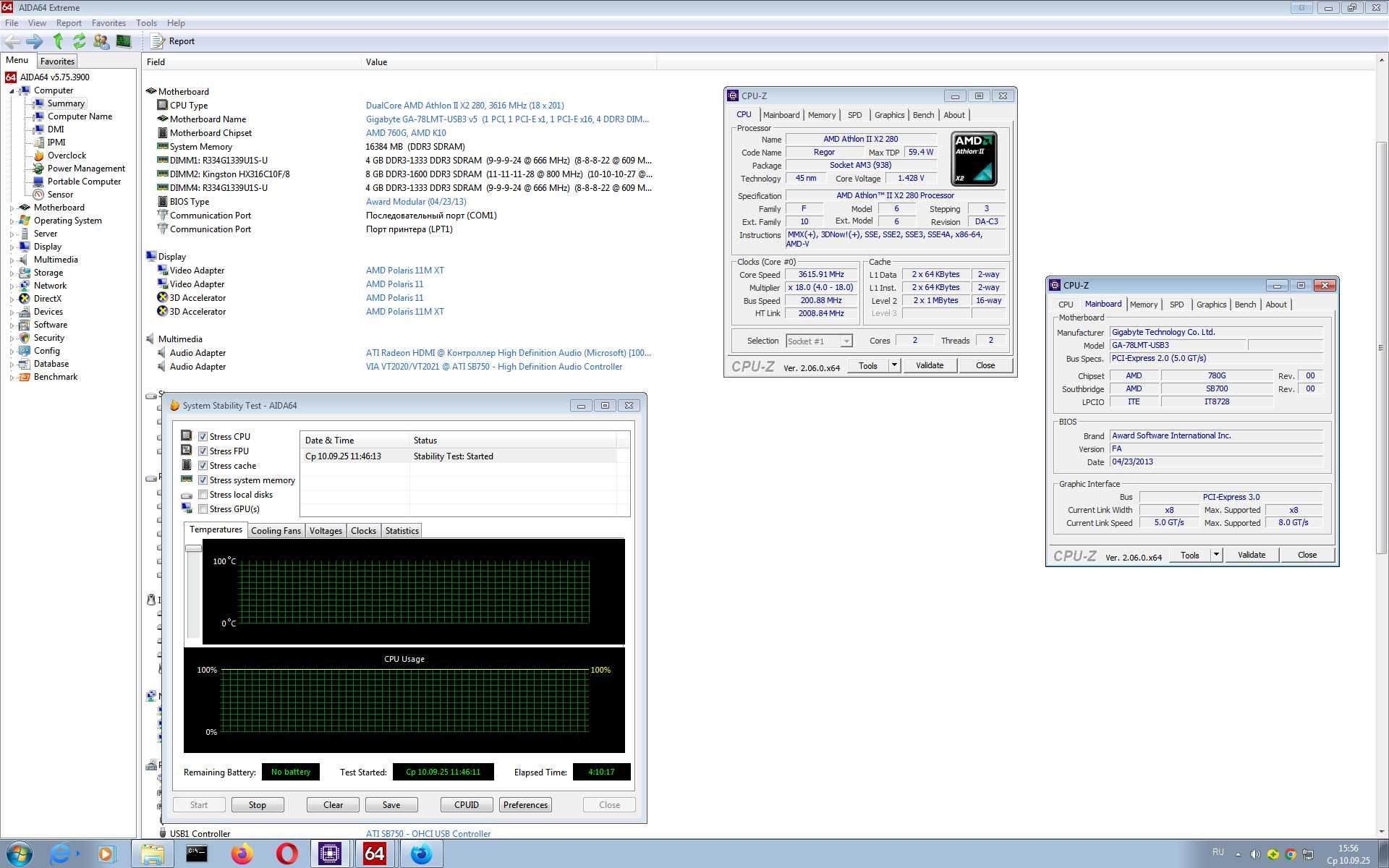
Task: Toggle Stress FPU checkbox
Action: coord(203,451)
